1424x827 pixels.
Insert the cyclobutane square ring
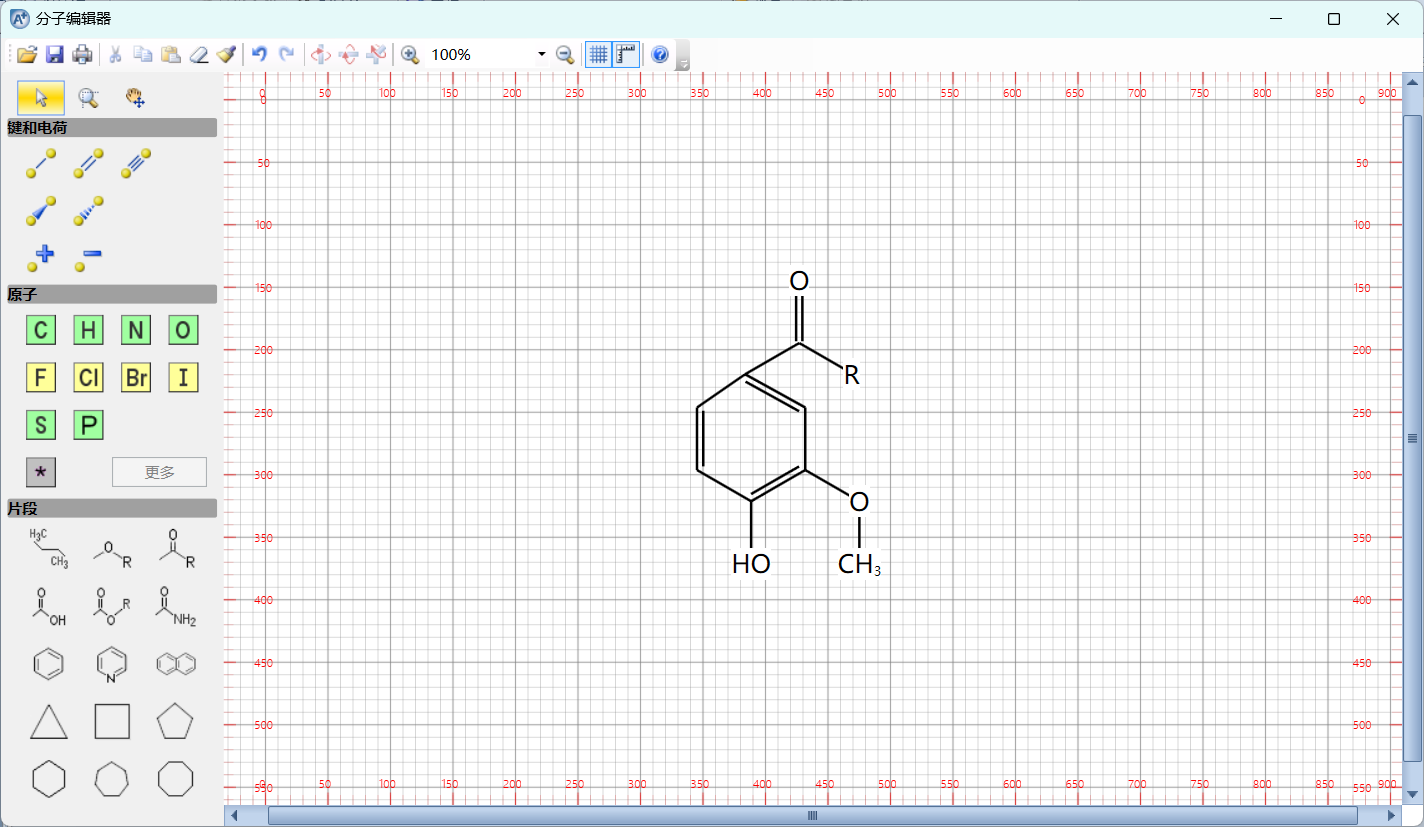coord(112,721)
